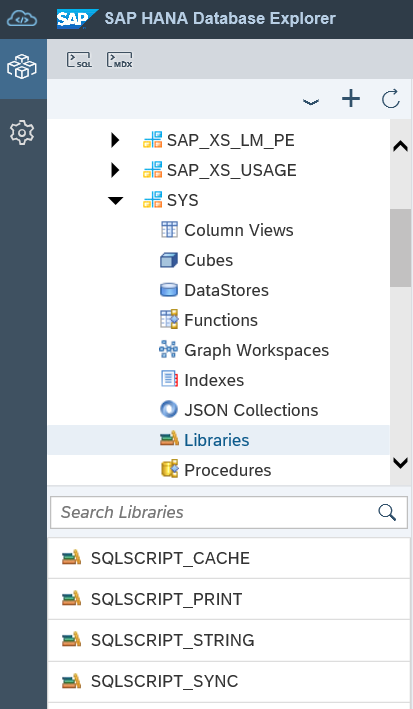Click the Functions icon

pyautogui.click(x=169, y=320)
